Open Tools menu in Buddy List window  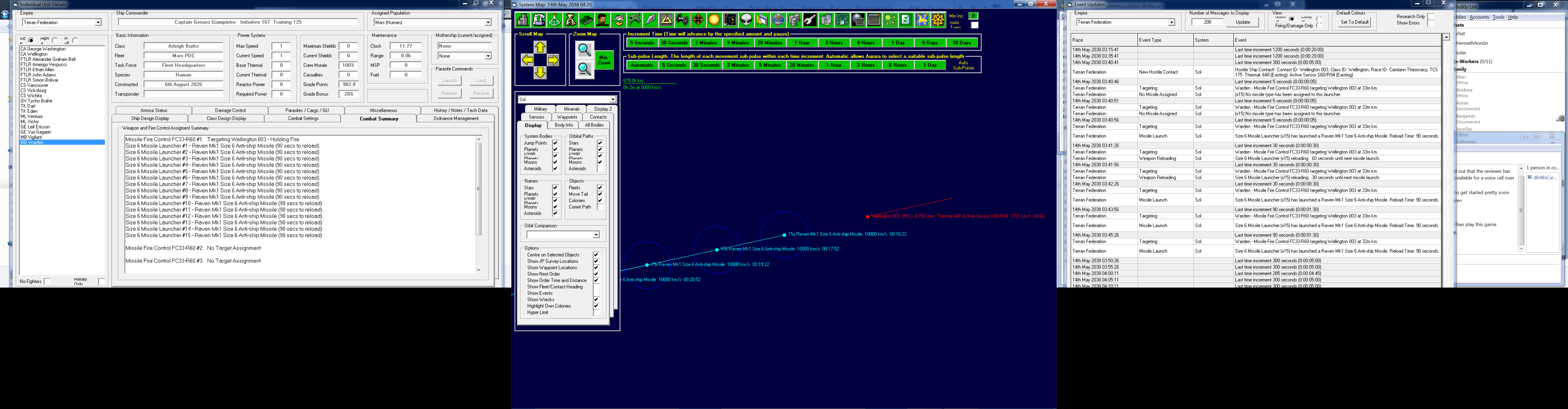pos(1498,17)
